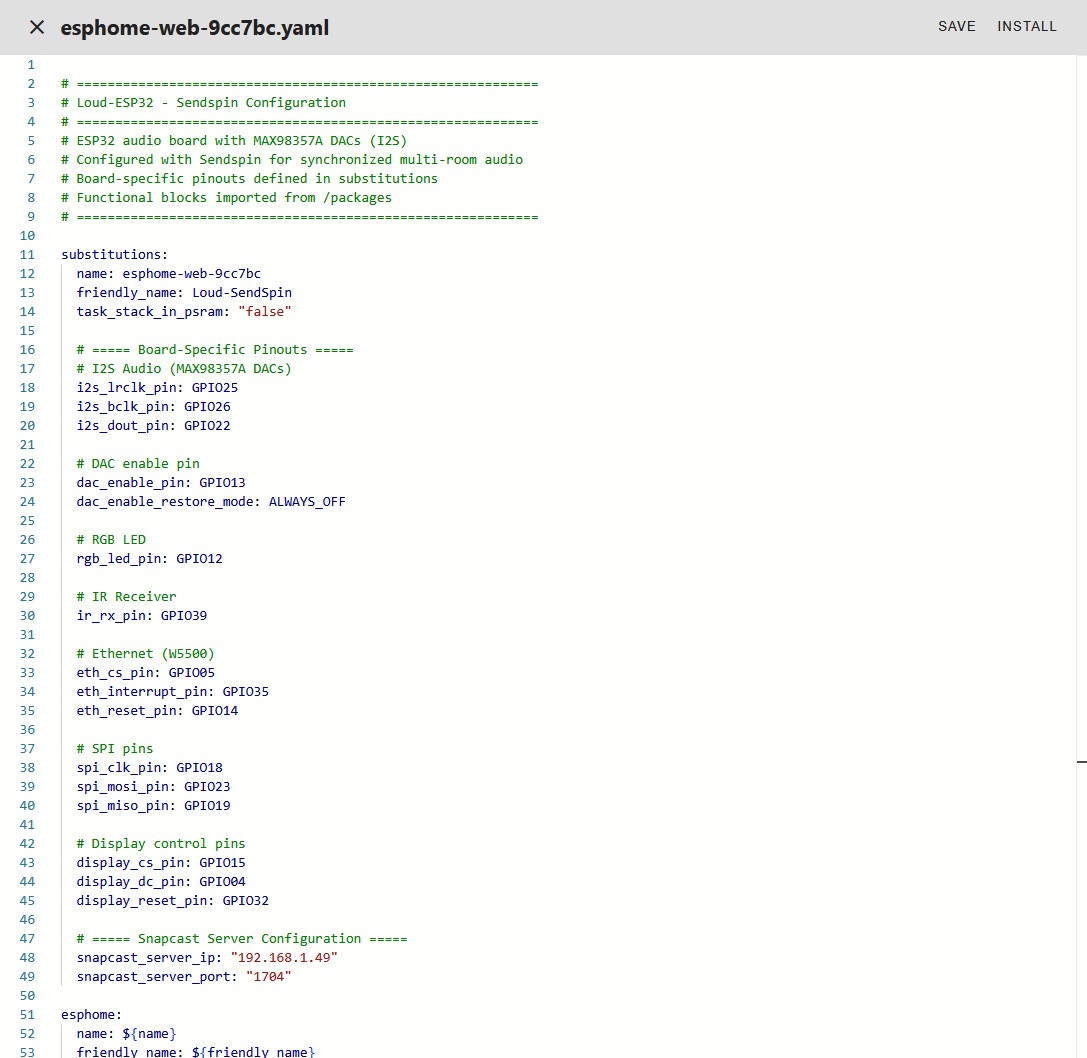This screenshot has width=1087, height=1058.
Task: Click the 'ESP32 audio board with MAX98357A' comment
Action: (234, 141)
